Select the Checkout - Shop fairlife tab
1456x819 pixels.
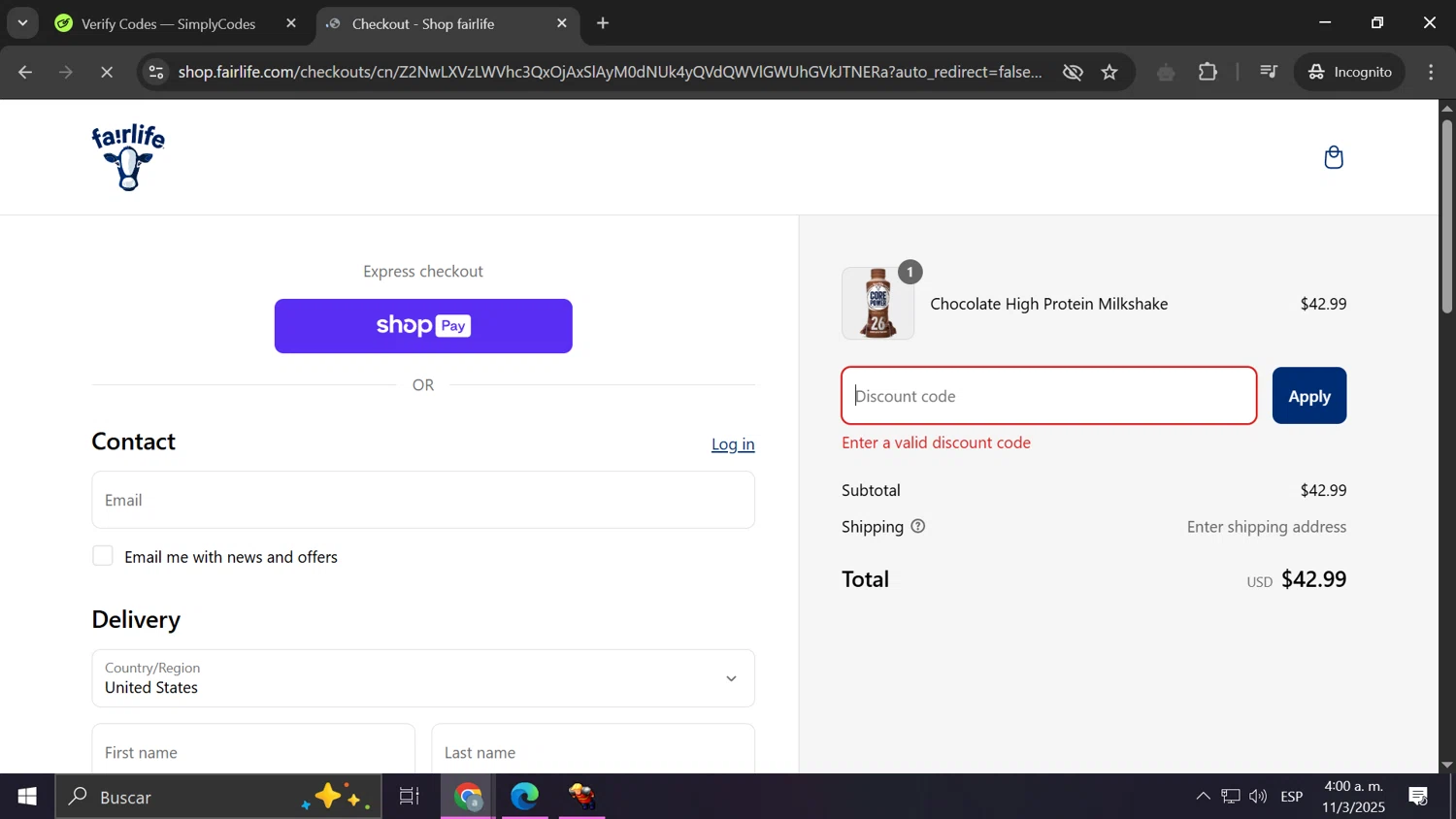tap(448, 23)
